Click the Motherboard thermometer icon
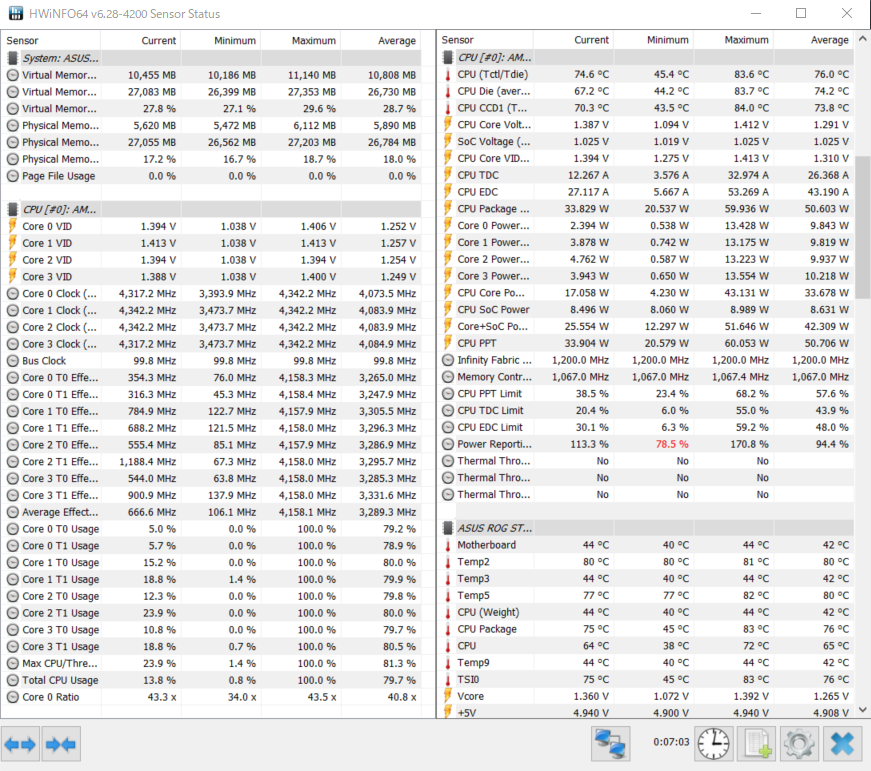This screenshot has height=771, width=871. (x=448, y=545)
